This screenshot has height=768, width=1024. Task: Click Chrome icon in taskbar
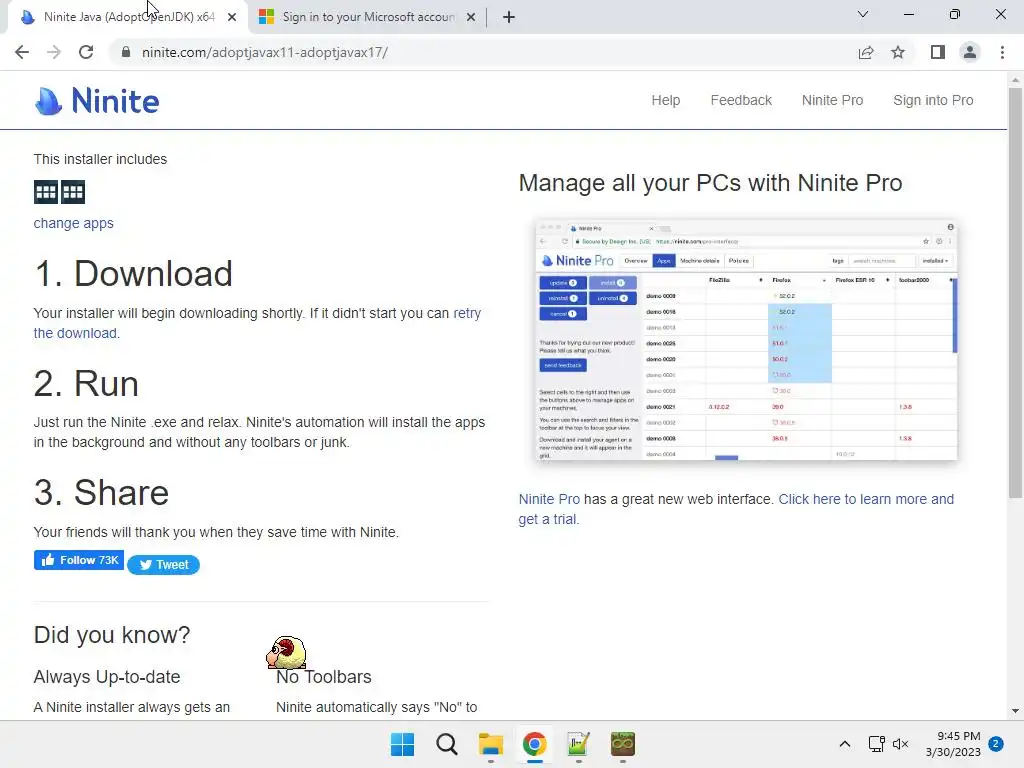coord(534,744)
